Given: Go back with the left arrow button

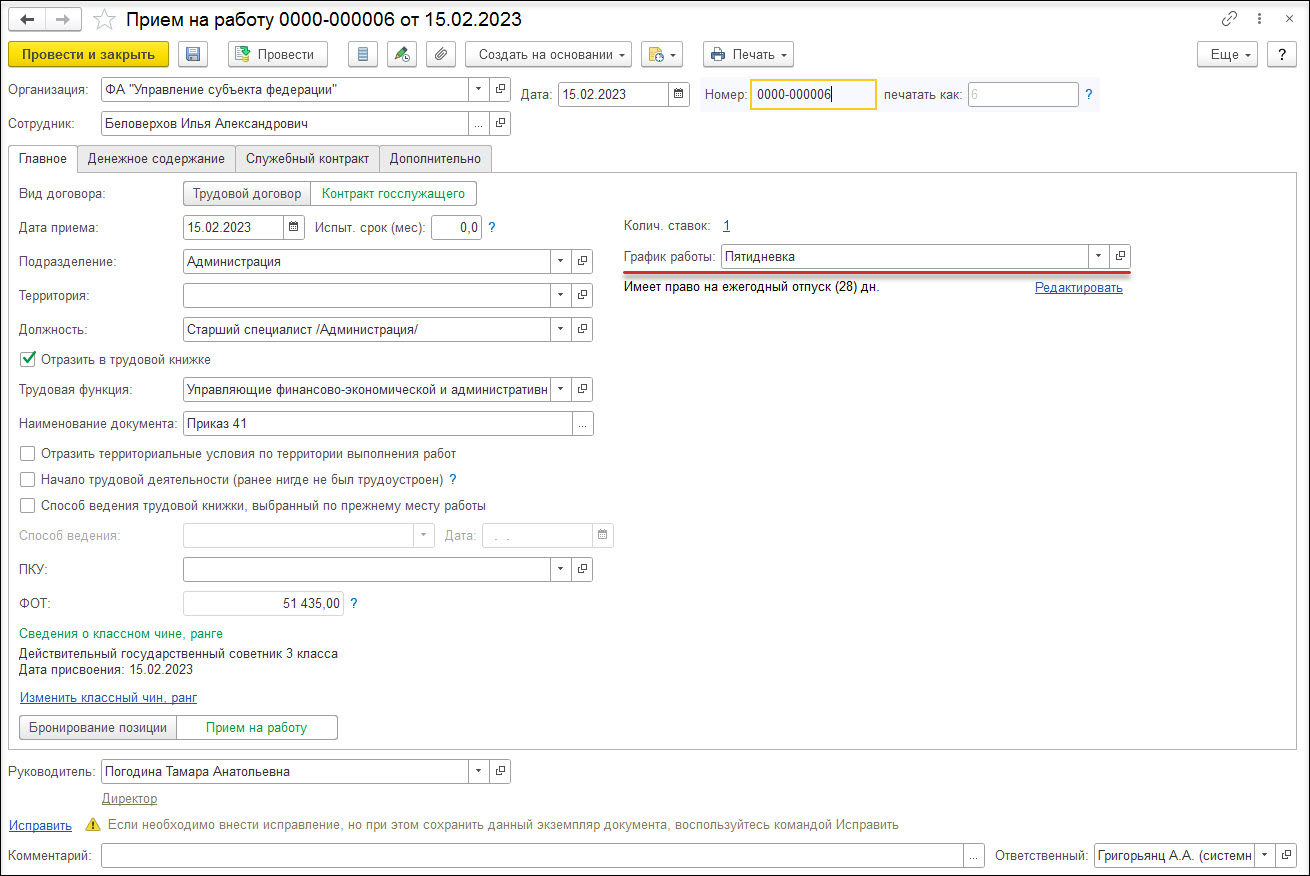Looking at the screenshot, I should [x=27, y=19].
